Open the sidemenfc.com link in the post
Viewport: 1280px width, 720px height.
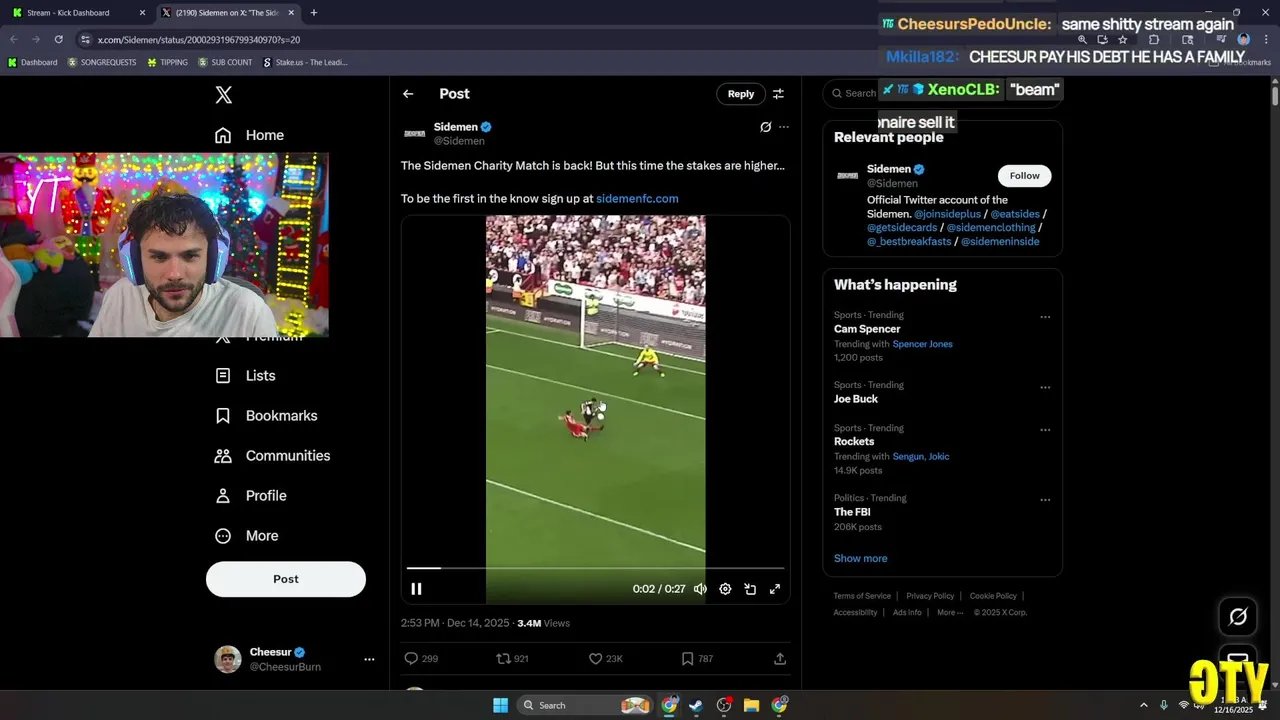(637, 199)
